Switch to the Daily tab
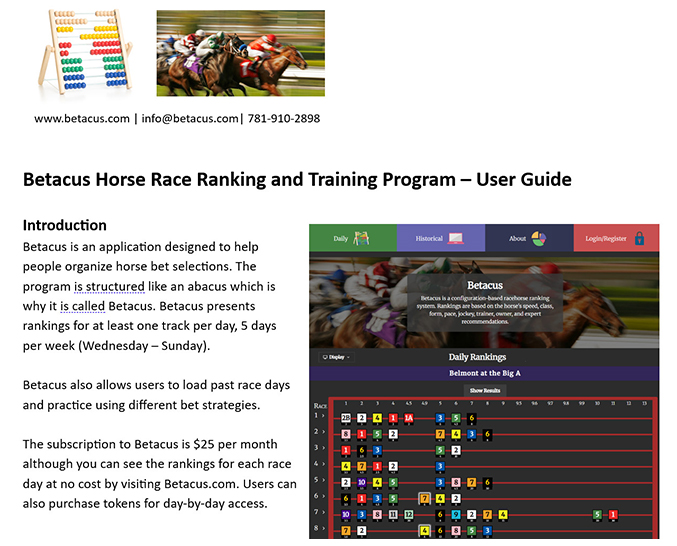This screenshot has width=677, height=546. coord(353,238)
